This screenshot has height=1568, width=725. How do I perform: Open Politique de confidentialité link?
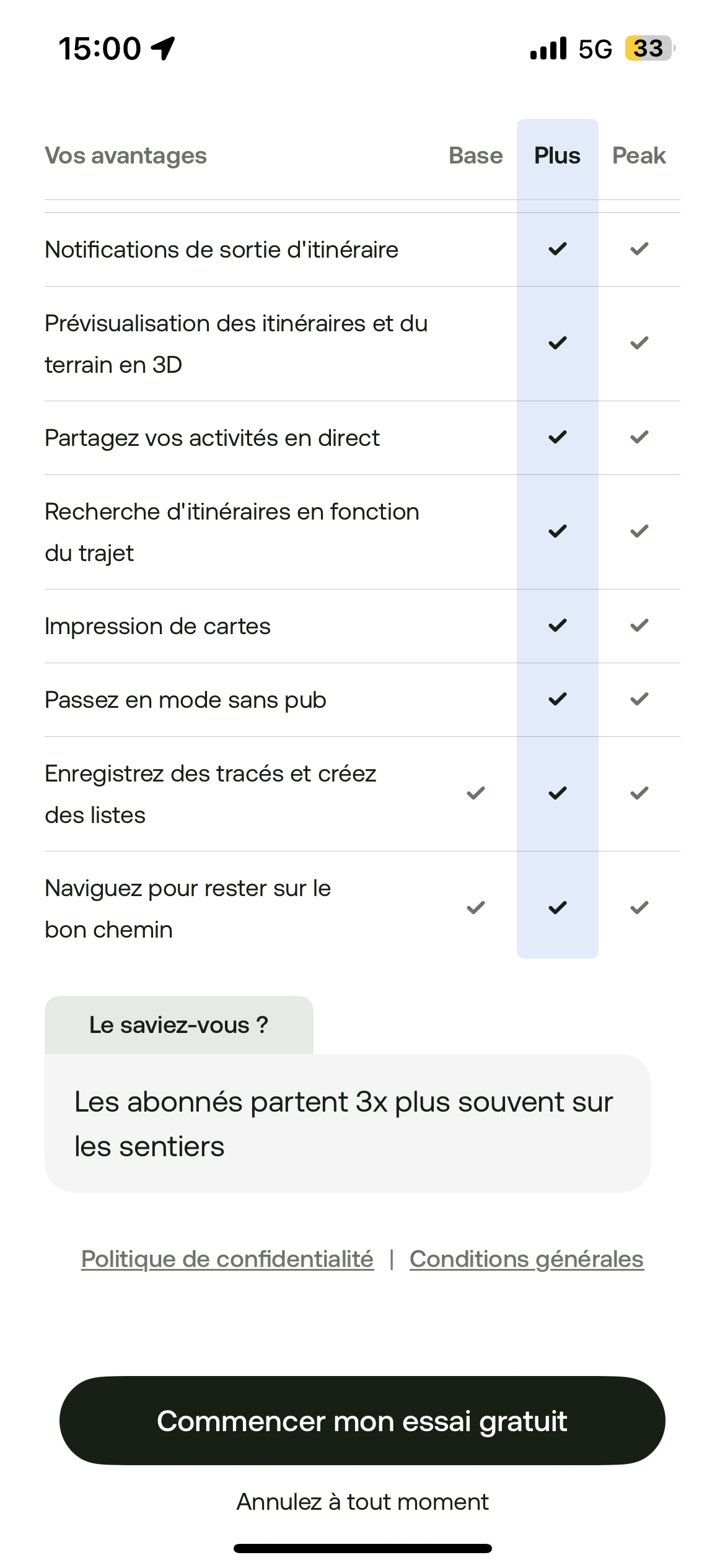(x=227, y=1259)
